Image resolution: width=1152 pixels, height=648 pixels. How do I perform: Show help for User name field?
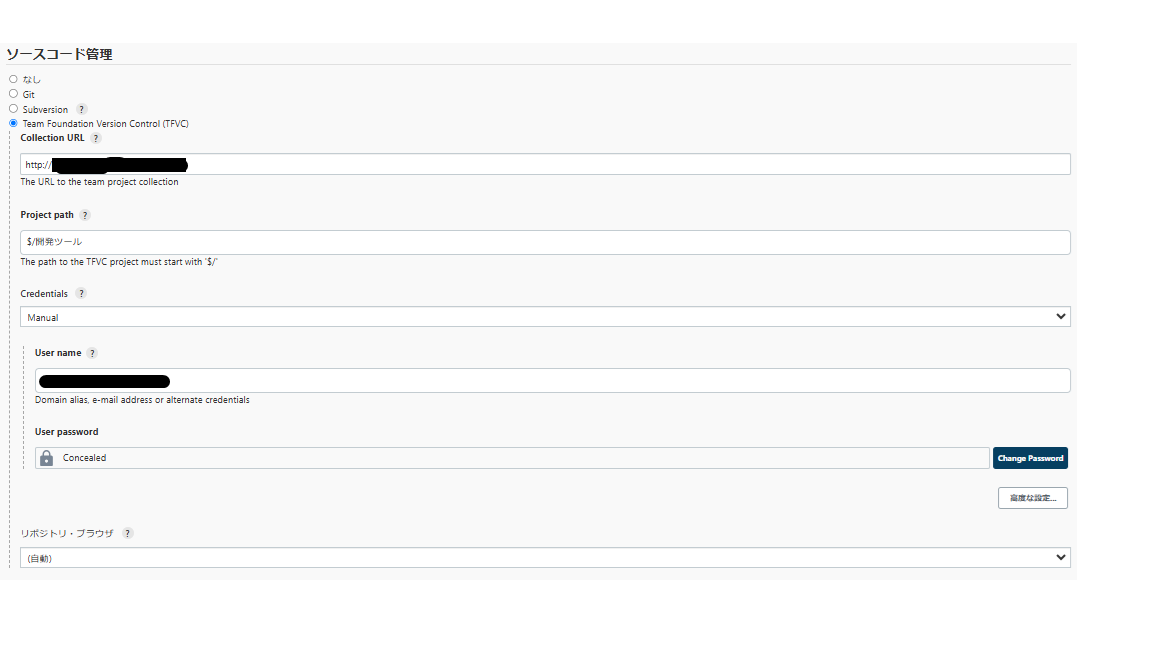[x=92, y=353]
